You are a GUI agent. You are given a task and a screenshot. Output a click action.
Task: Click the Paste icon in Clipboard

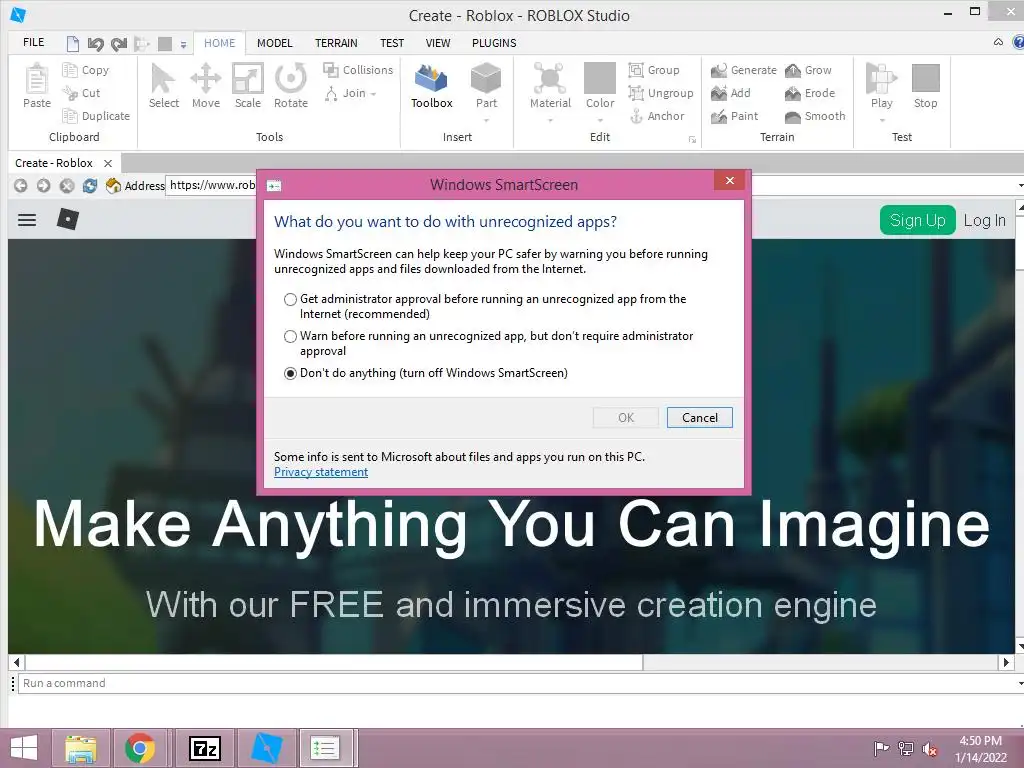37,80
